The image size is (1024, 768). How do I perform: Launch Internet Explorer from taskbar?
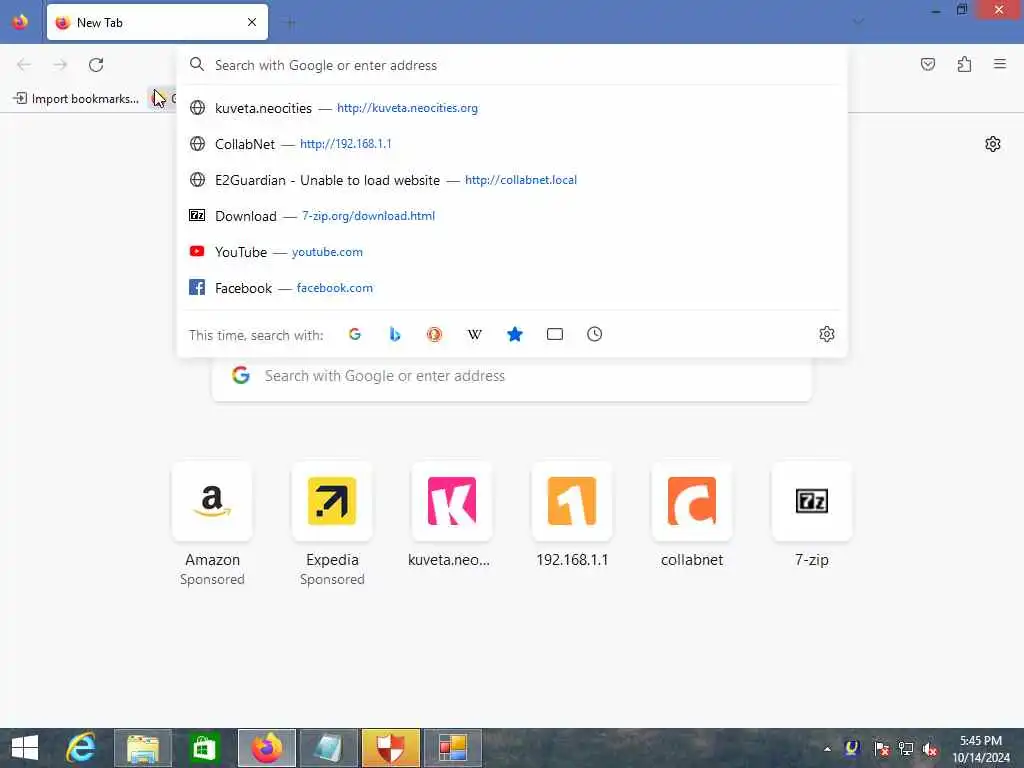(x=82, y=748)
